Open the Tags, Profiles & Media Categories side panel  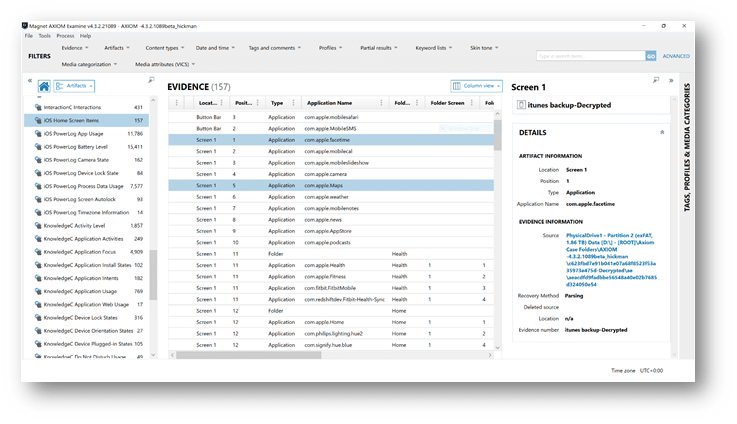click(687, 147)
